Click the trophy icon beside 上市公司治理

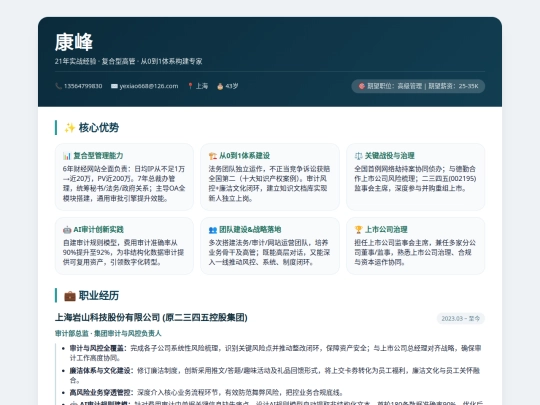coord(358,230)
